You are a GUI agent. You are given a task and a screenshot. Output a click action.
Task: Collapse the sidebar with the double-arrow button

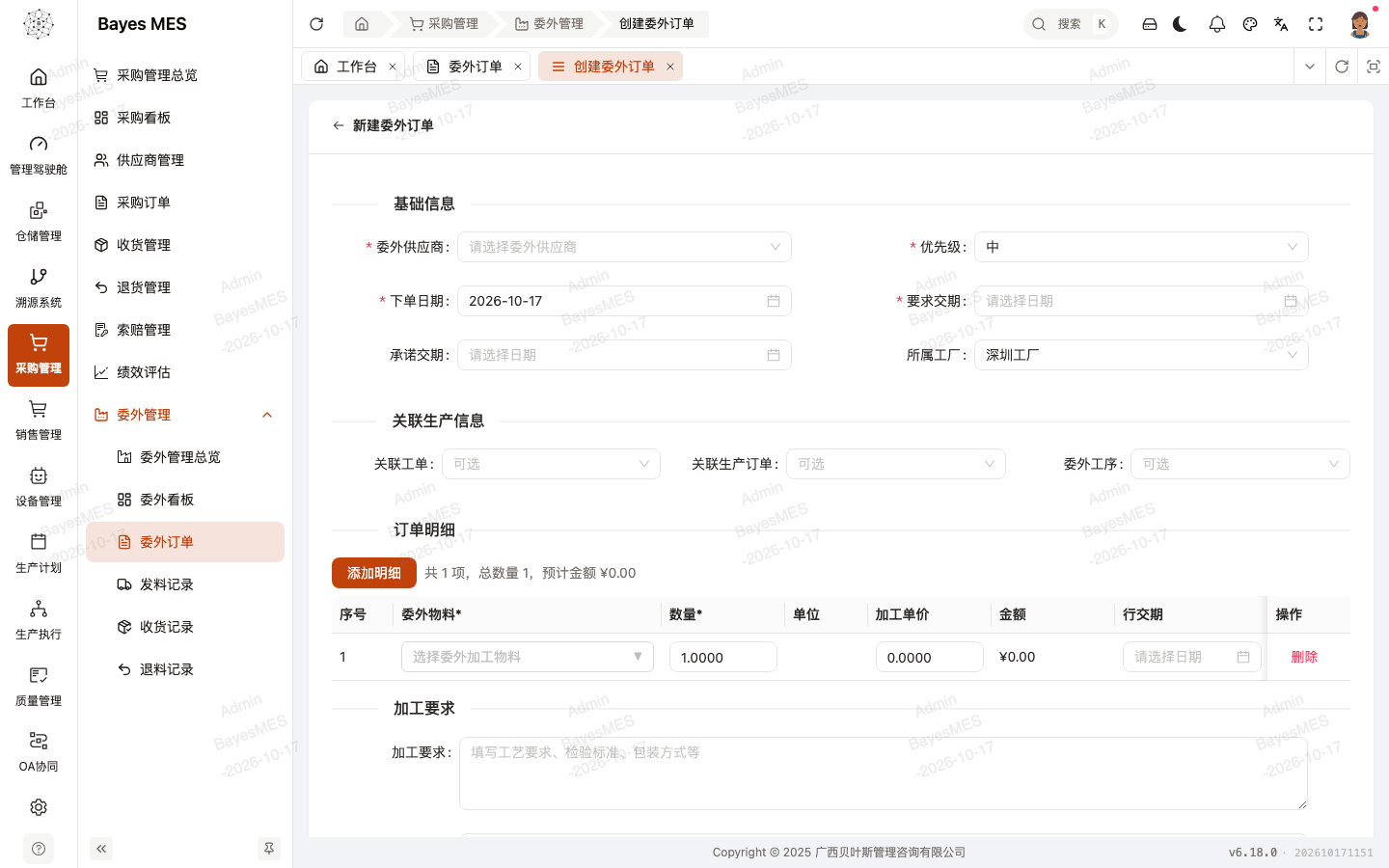tap(101, 849)
